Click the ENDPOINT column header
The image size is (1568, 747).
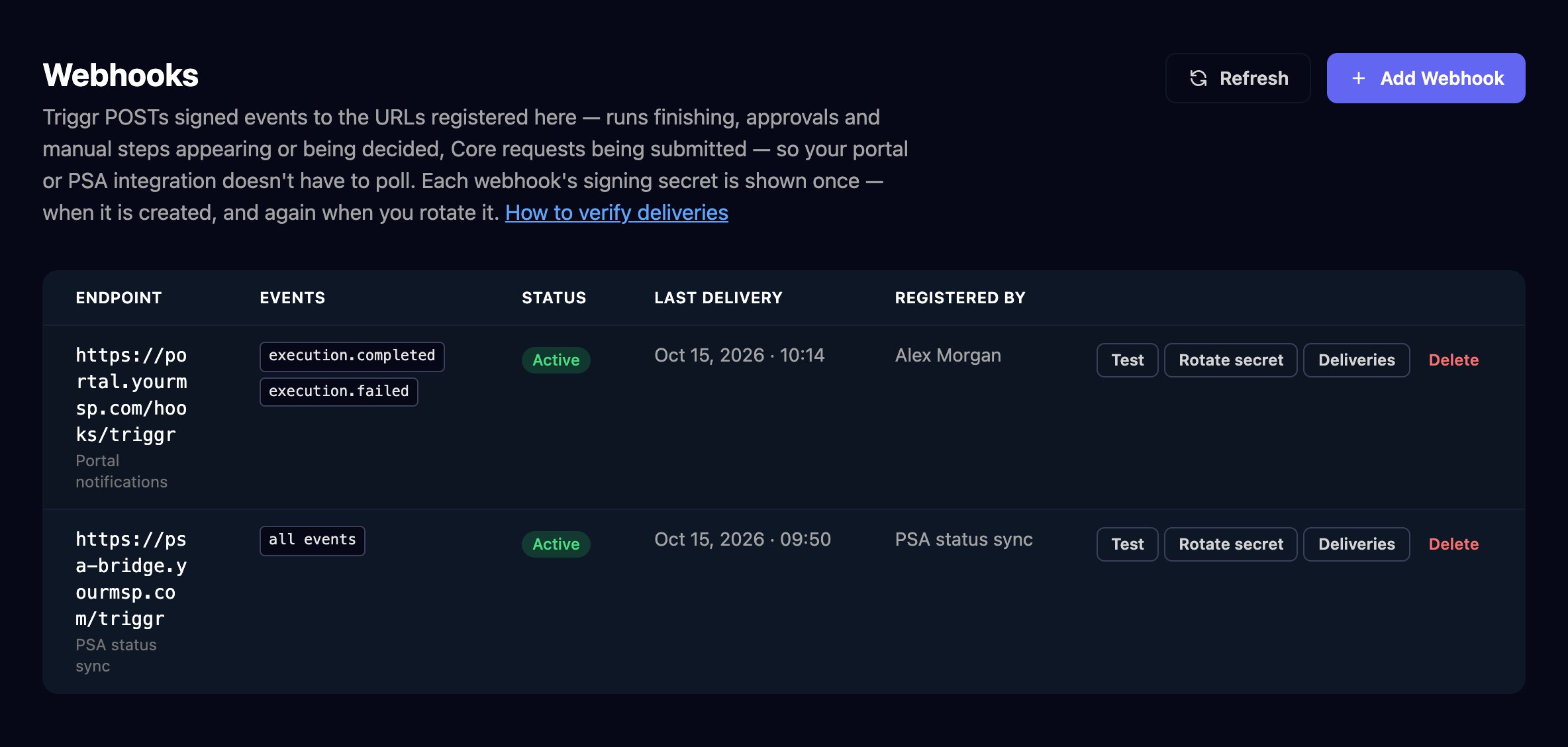pos(119,298)
